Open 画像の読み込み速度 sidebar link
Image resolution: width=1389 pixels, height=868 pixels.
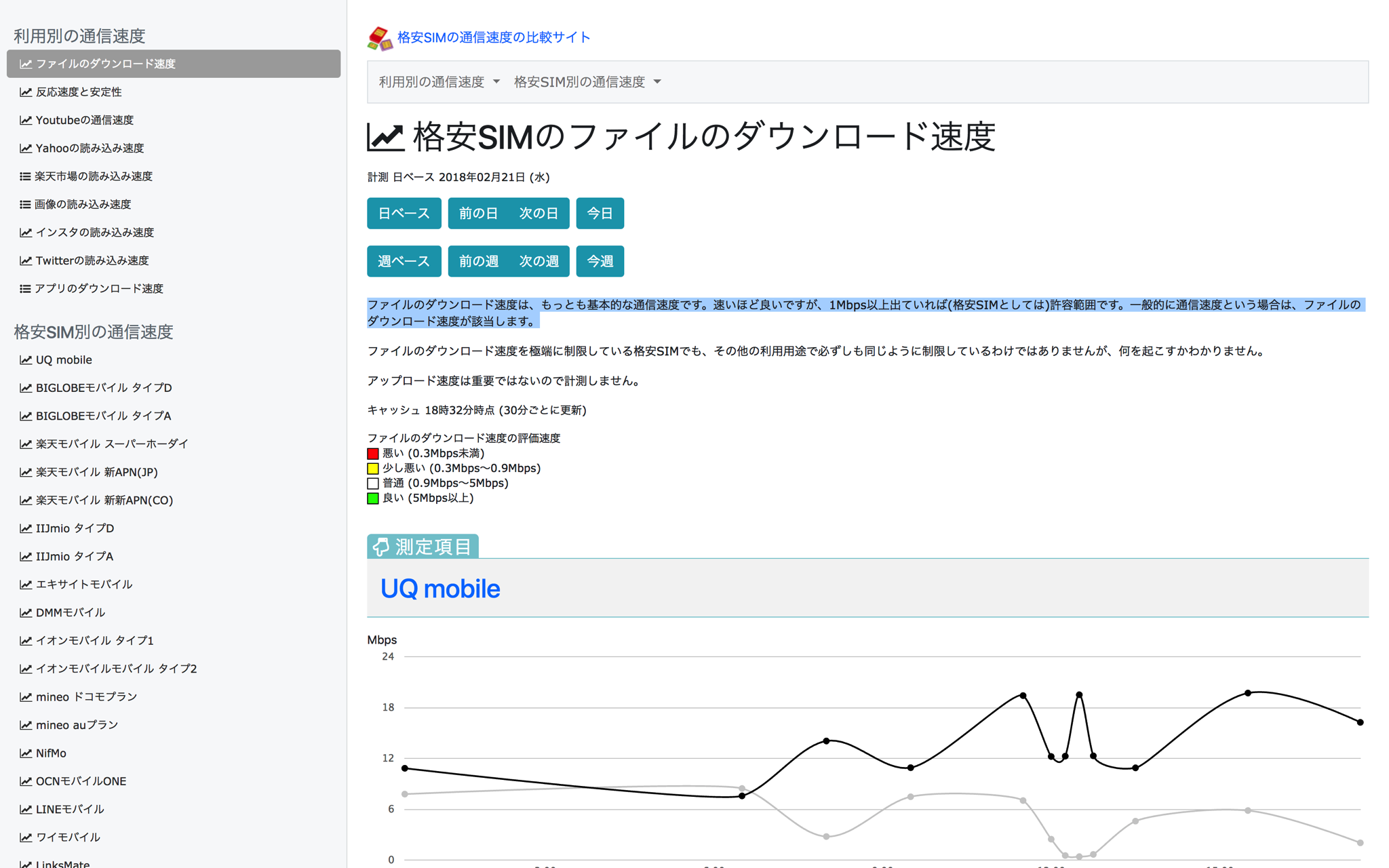83,204
